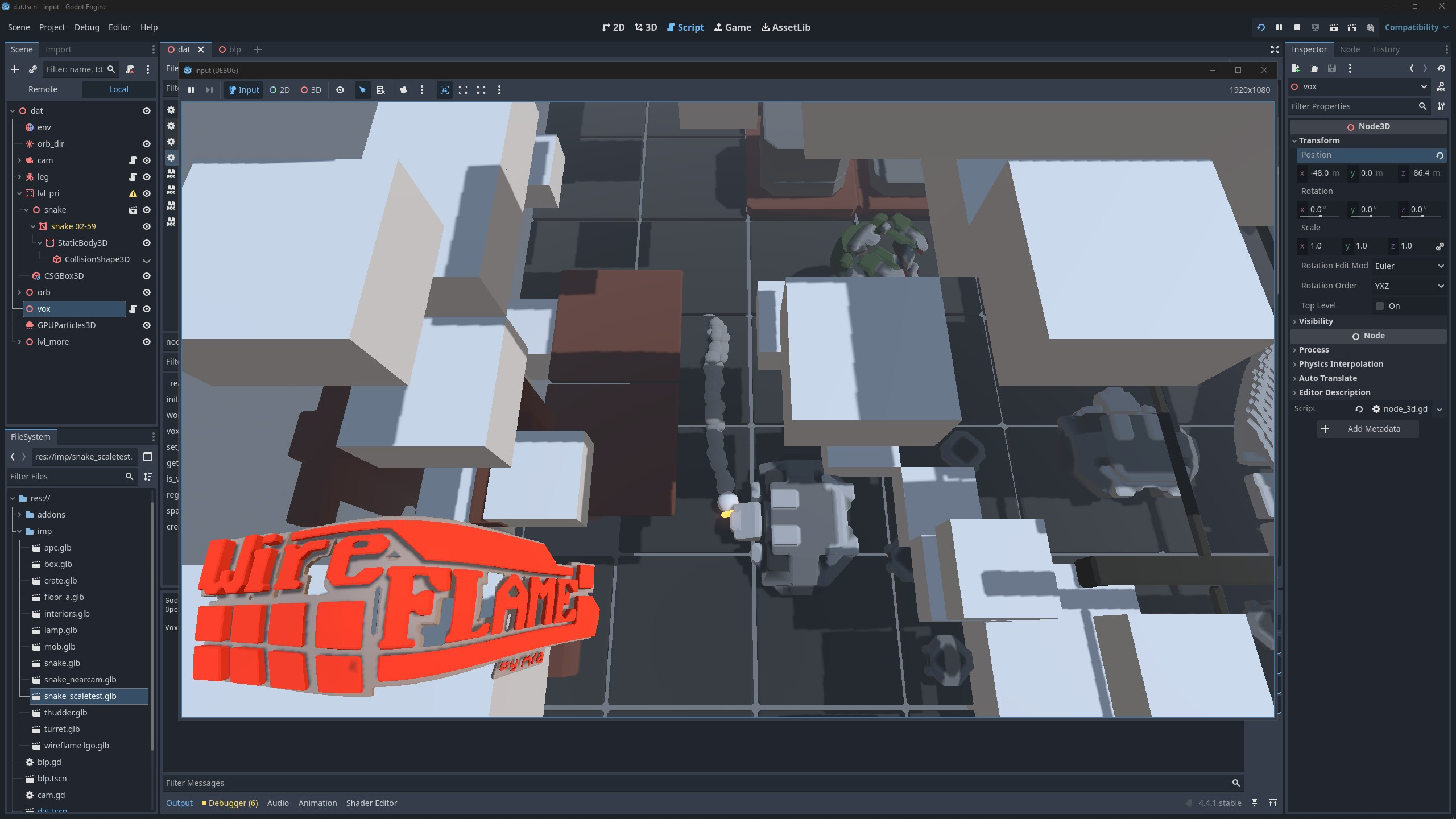
Task: Toggle scale link lock icon
Action: pos(1440,246)
